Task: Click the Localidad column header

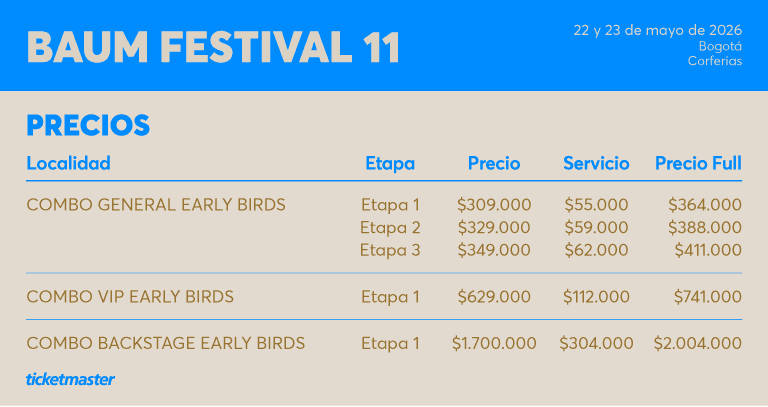Action: [x=68, y=163]
